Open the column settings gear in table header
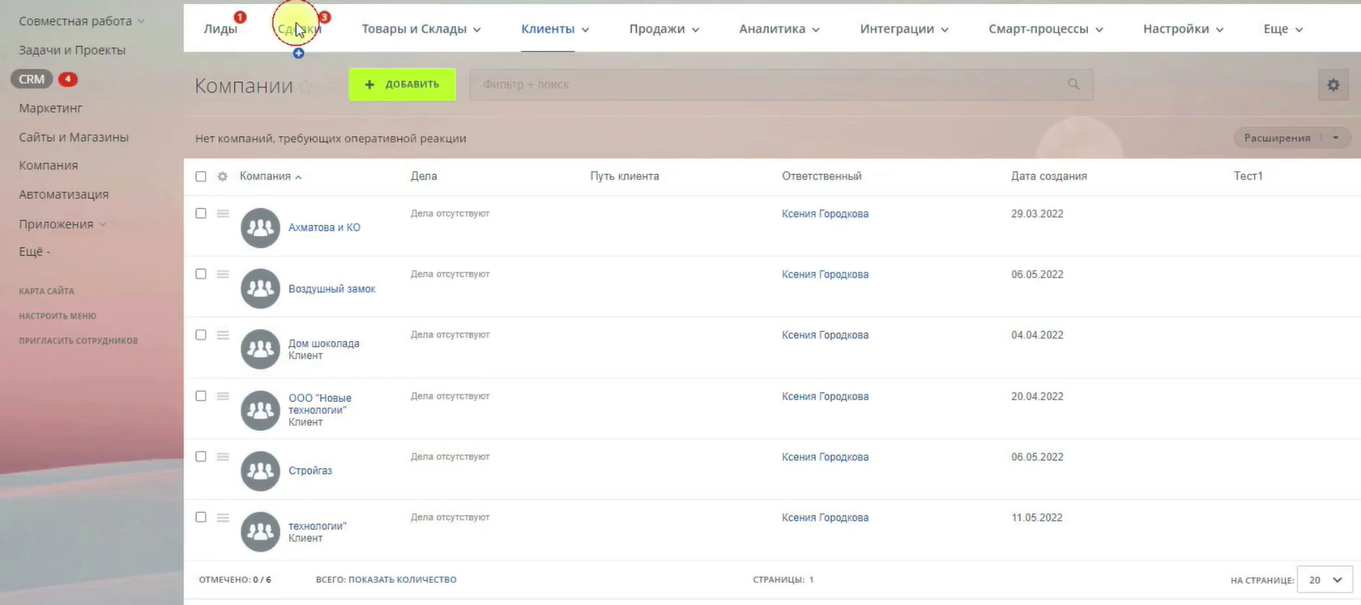 223,177
